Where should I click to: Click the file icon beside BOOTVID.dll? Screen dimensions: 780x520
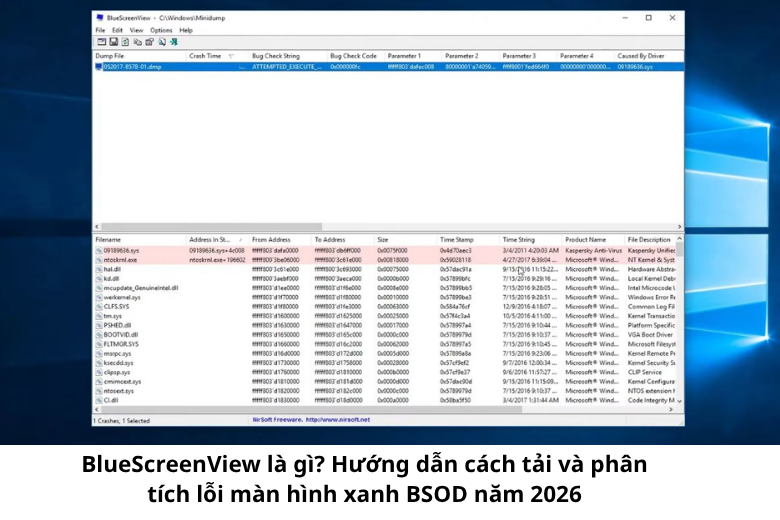click(x=99, y=335)
